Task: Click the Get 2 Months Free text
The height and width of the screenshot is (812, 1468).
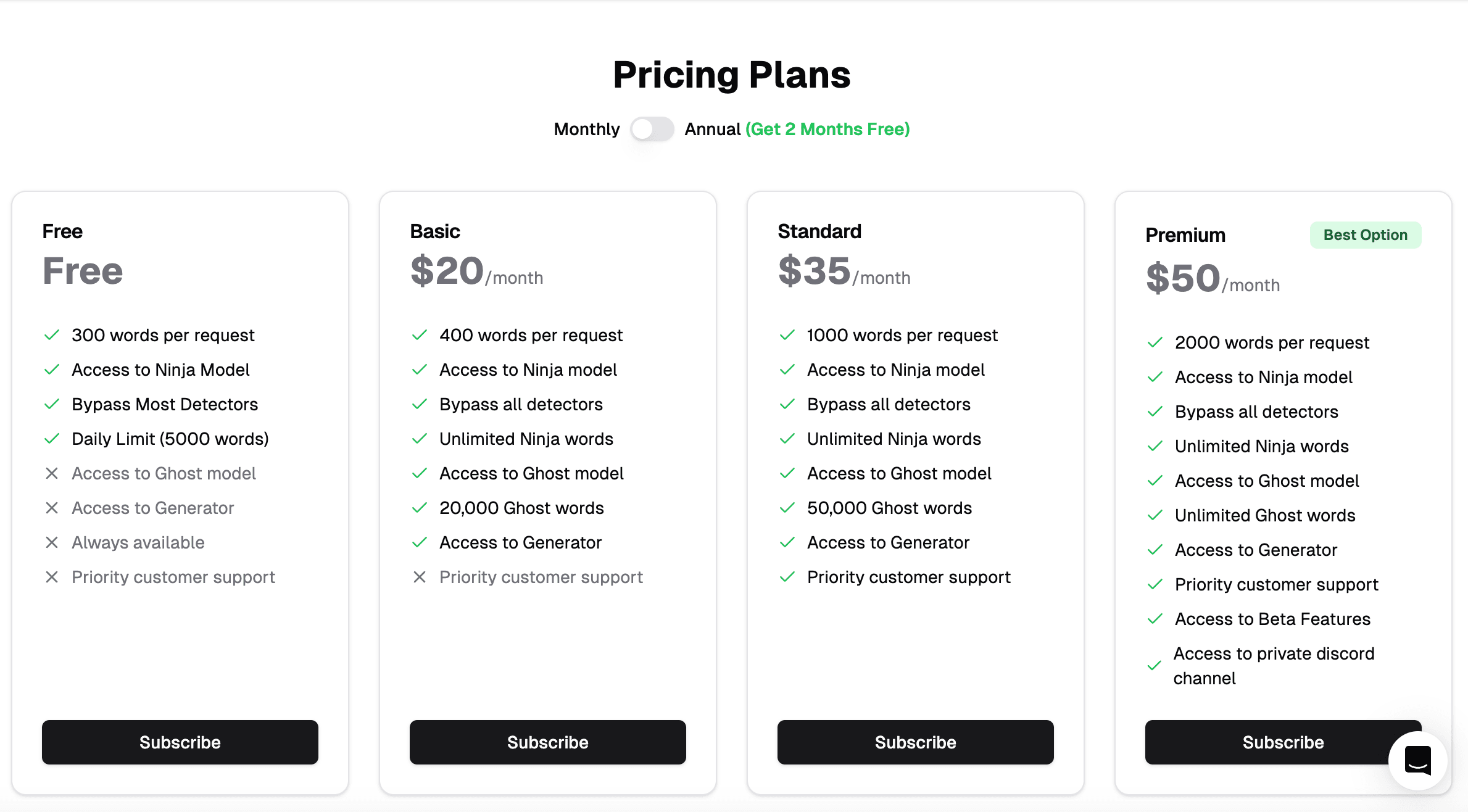Action: 827,129
